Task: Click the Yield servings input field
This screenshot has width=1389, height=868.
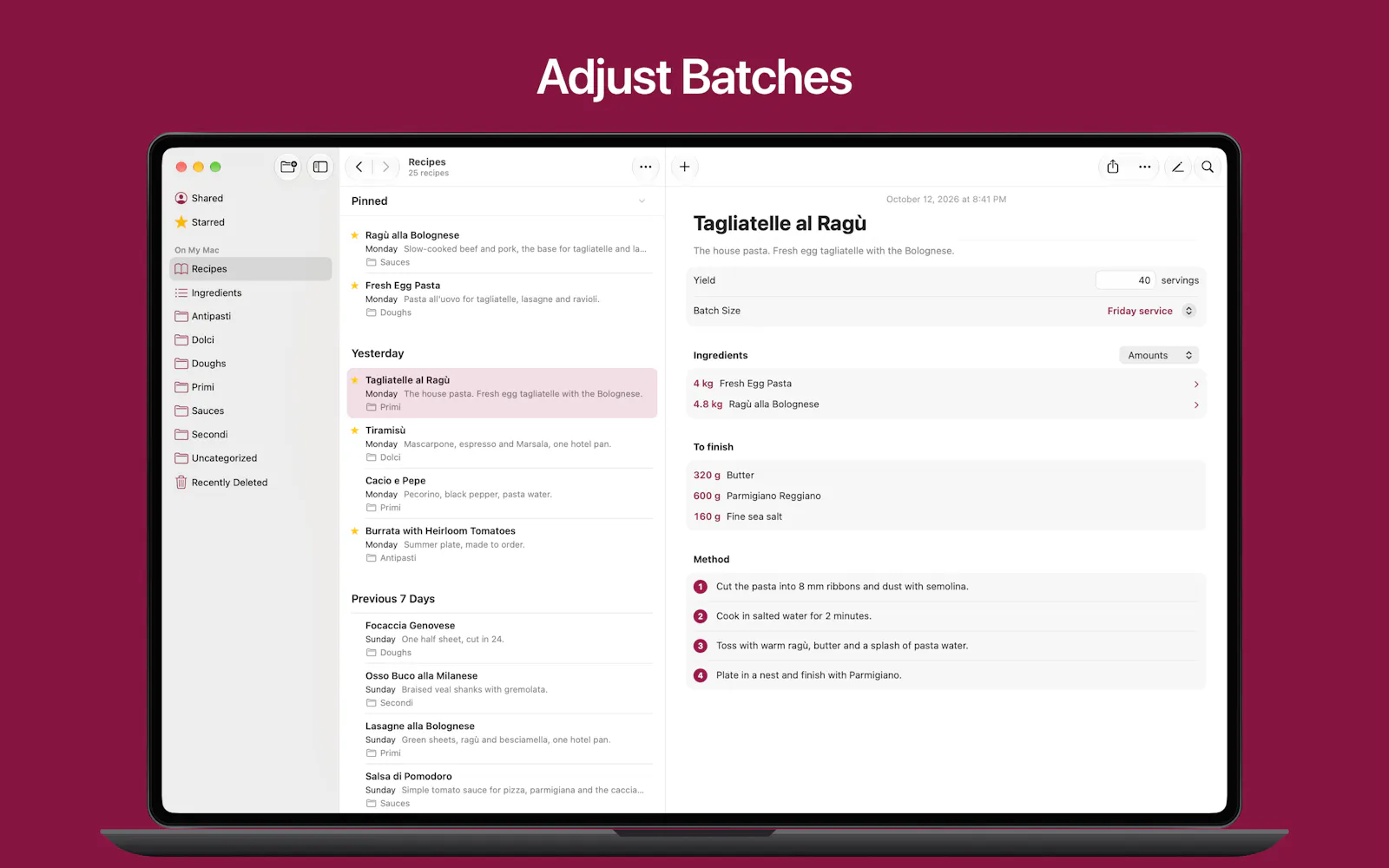Action: point(1126,280)
